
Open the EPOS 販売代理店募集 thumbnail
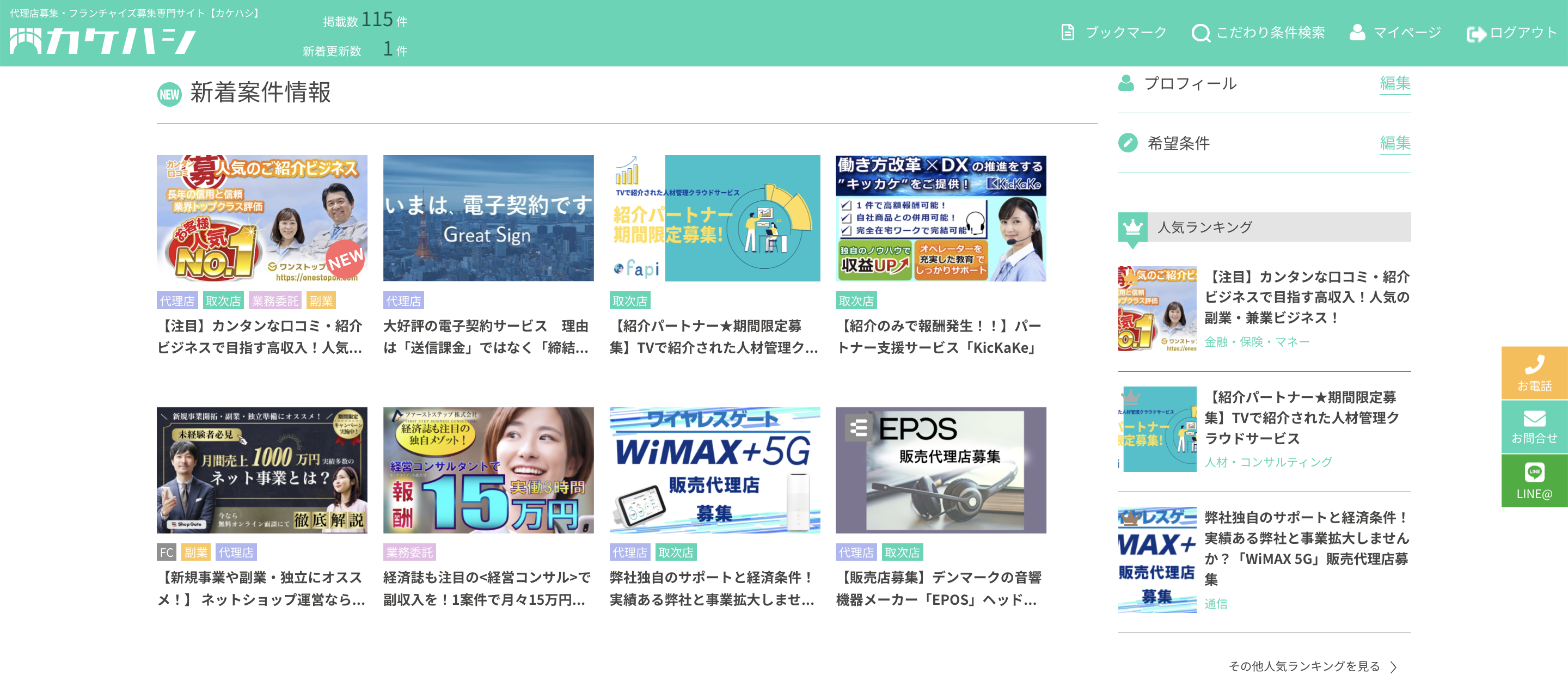pyautogui.click(x=940, y=470)
